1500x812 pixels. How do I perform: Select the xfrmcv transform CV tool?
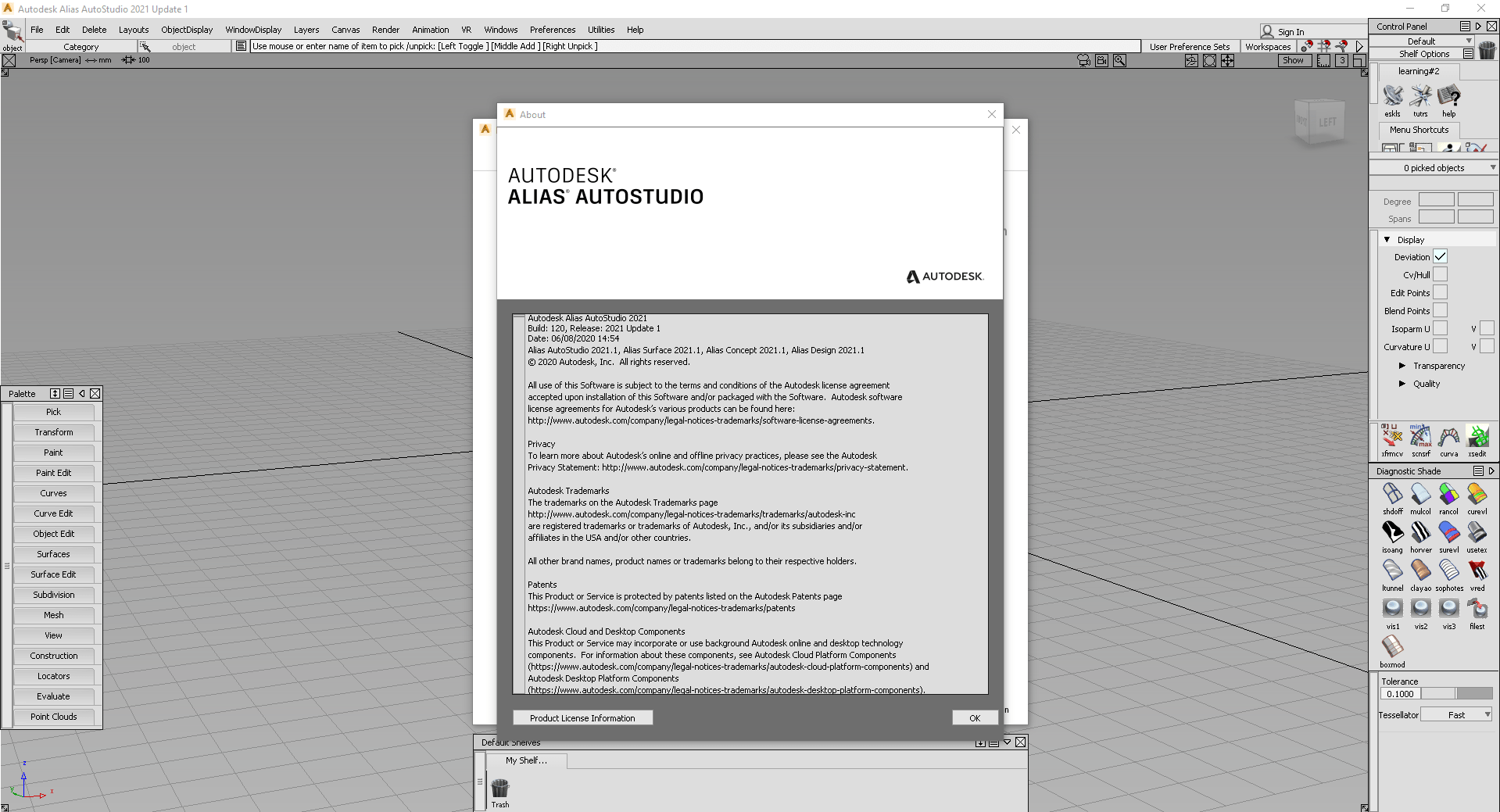pos(1392,436)
